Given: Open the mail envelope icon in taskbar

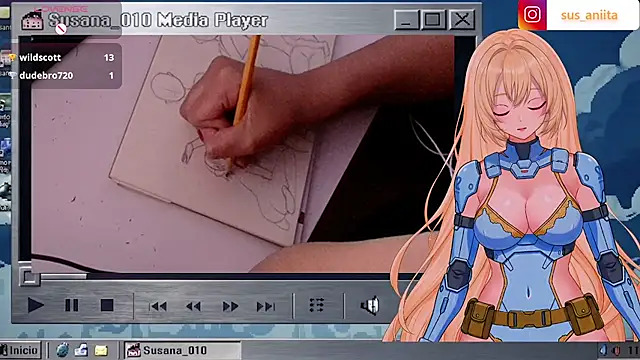Looking at the screenshot, I should pyautogui.click(x=101, y=350).
